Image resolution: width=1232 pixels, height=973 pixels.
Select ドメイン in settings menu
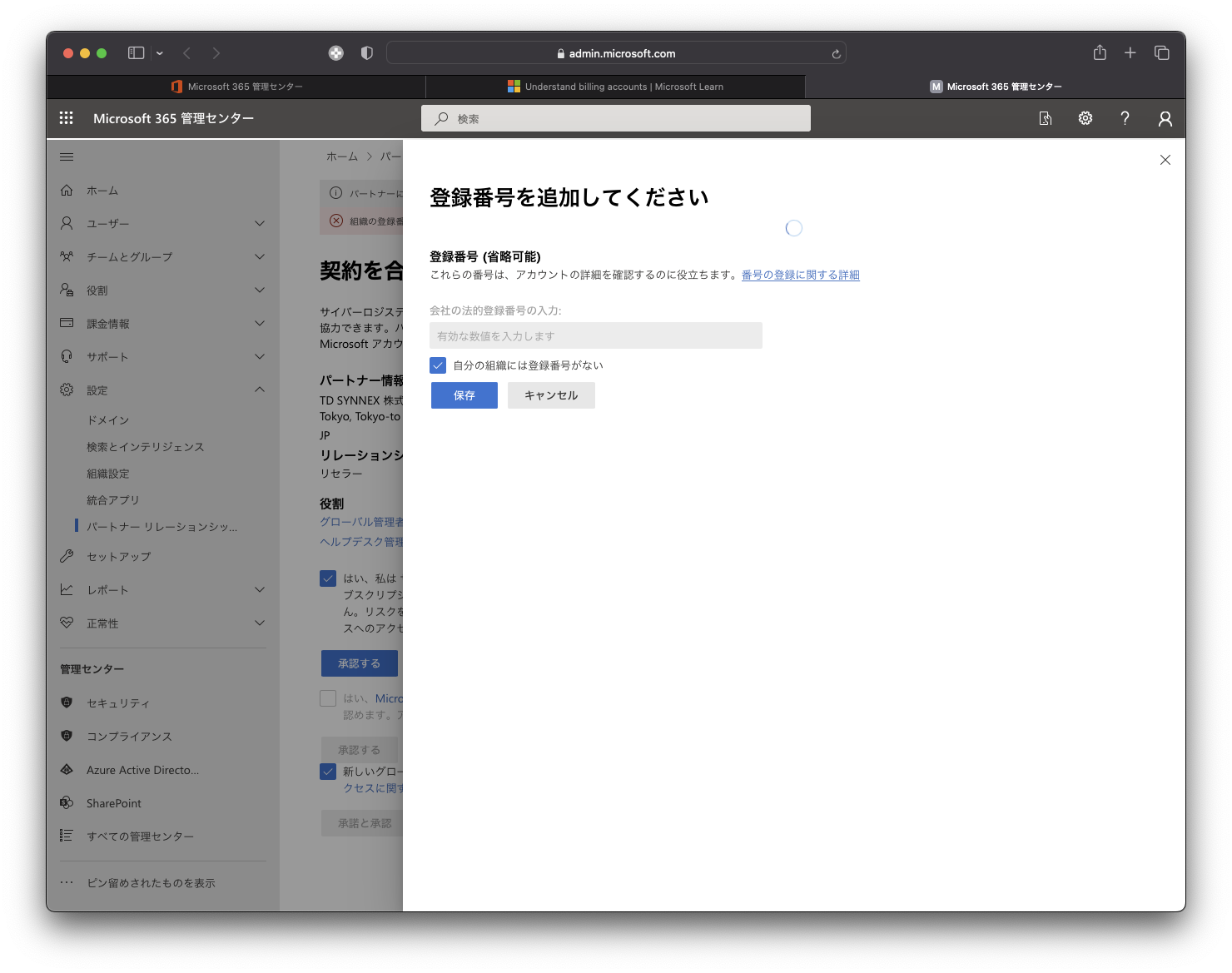(108, 420)
